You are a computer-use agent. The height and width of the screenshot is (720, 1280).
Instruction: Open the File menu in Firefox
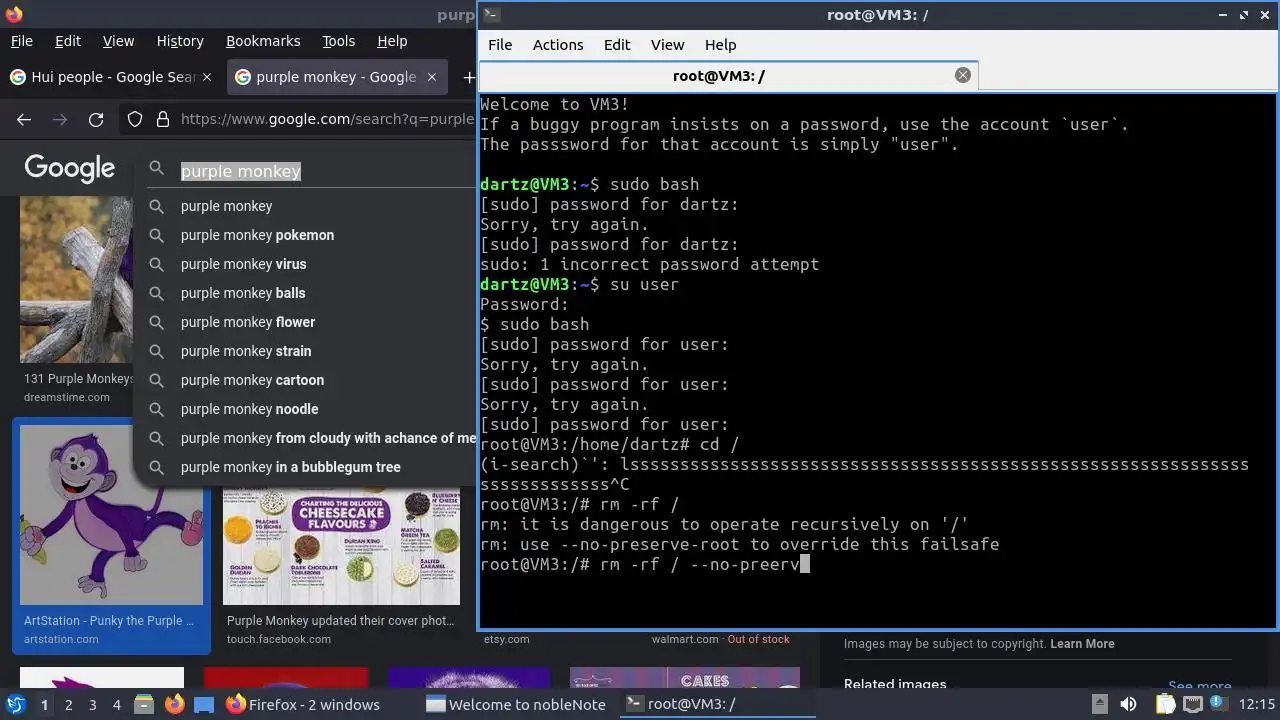pyautogui.click(x=22, y=41)
